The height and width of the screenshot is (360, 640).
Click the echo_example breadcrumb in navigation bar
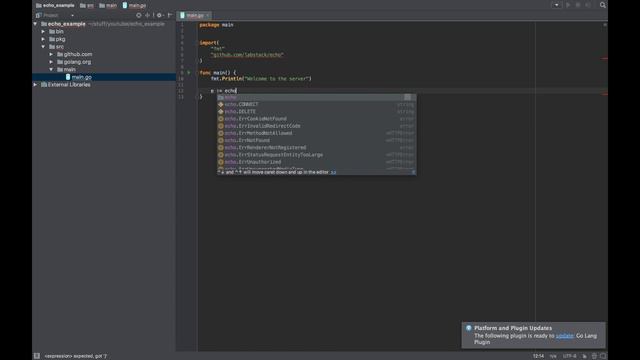(55, 5)
